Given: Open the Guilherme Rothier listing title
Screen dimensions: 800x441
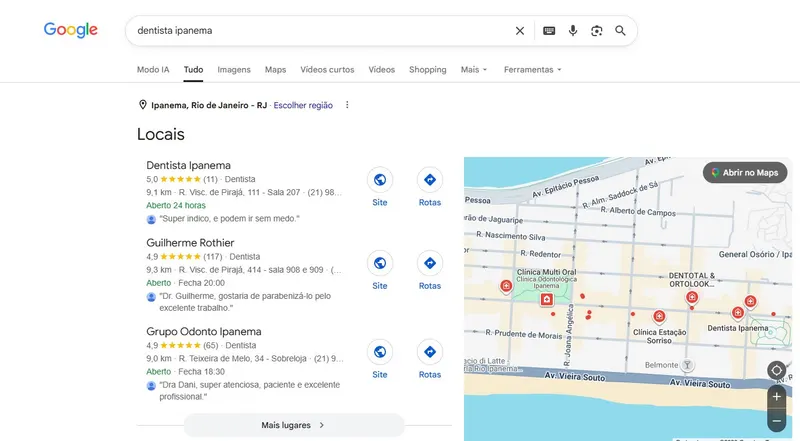Looking at the screenshot, I should (190, 243).
